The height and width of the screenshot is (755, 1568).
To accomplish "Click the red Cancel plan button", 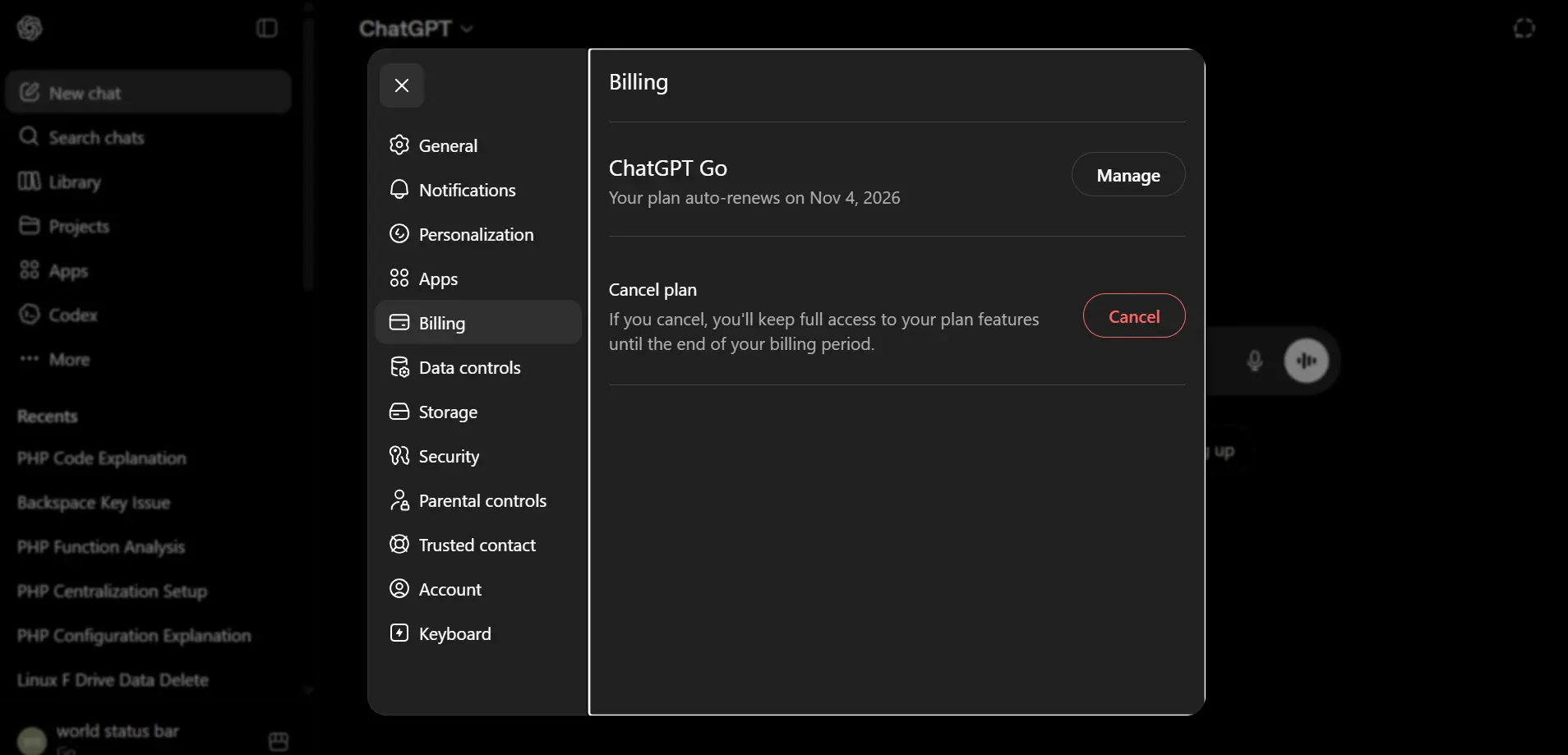I will 1134,316.
